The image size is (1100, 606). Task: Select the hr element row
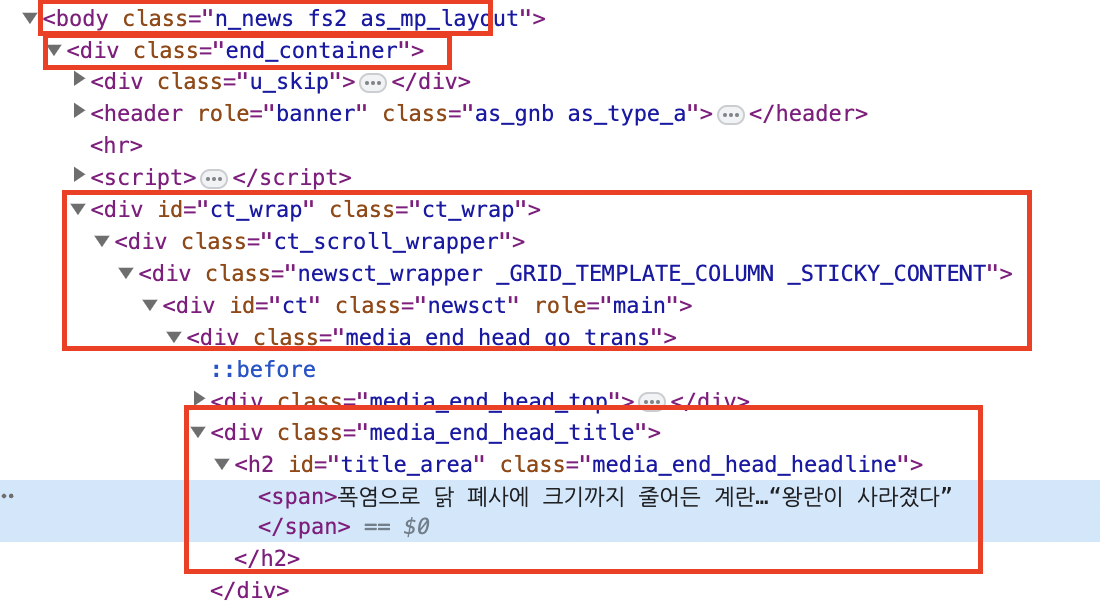(x=116, y=146)
